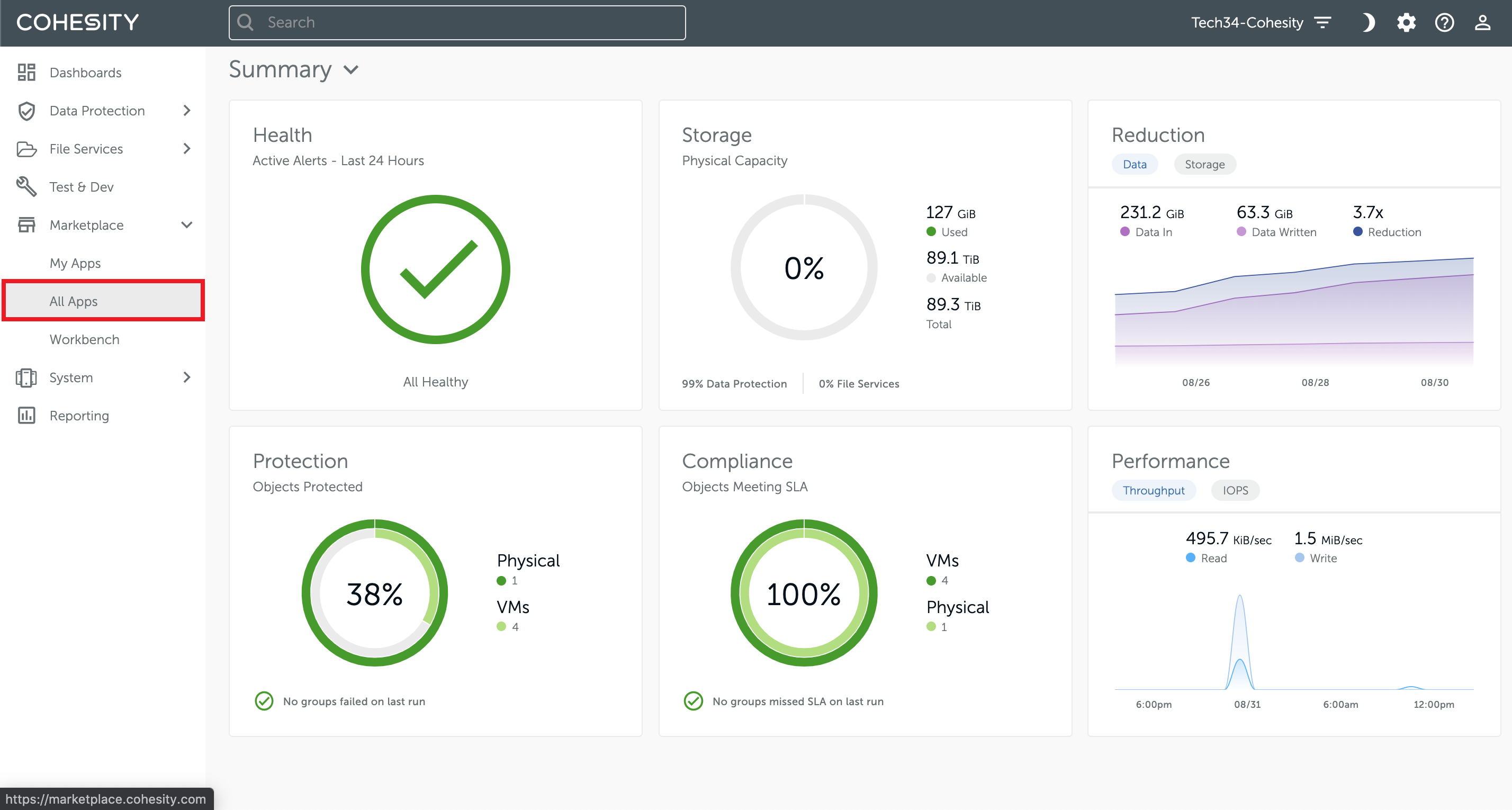
Task: Click the Storage card title
Action: point(717,135)
